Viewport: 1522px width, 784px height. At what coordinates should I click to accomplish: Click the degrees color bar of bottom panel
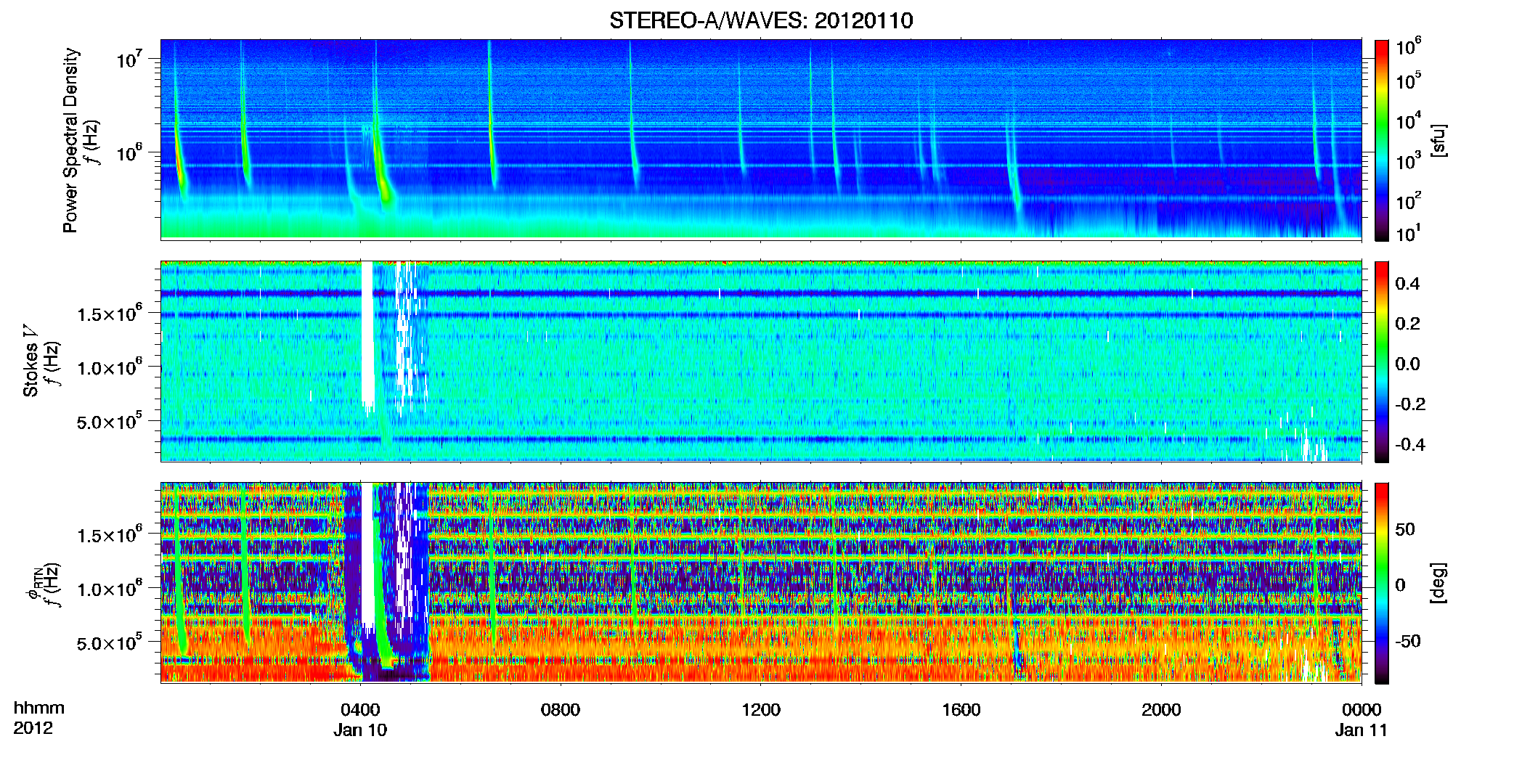coord(1382,583)
